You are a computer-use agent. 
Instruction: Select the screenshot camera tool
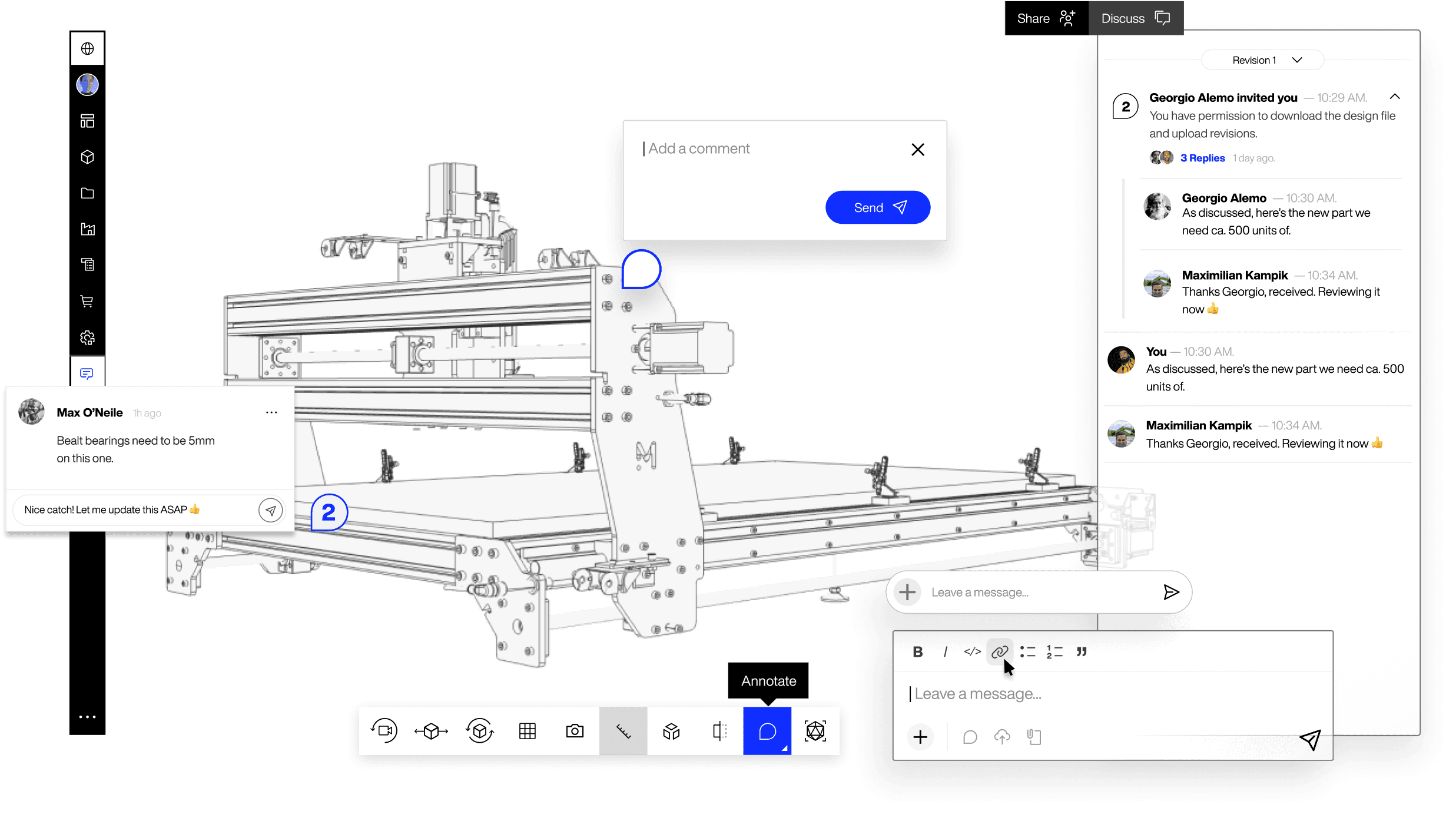[575, 731]
